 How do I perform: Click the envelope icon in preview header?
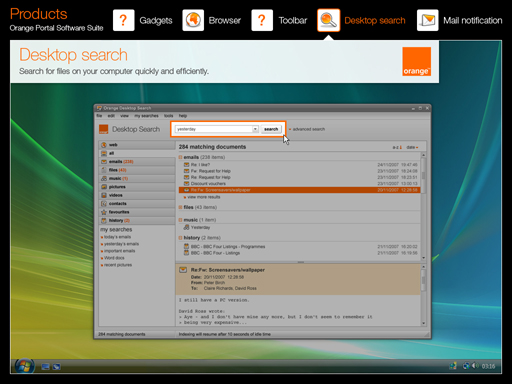click(183, 270)
